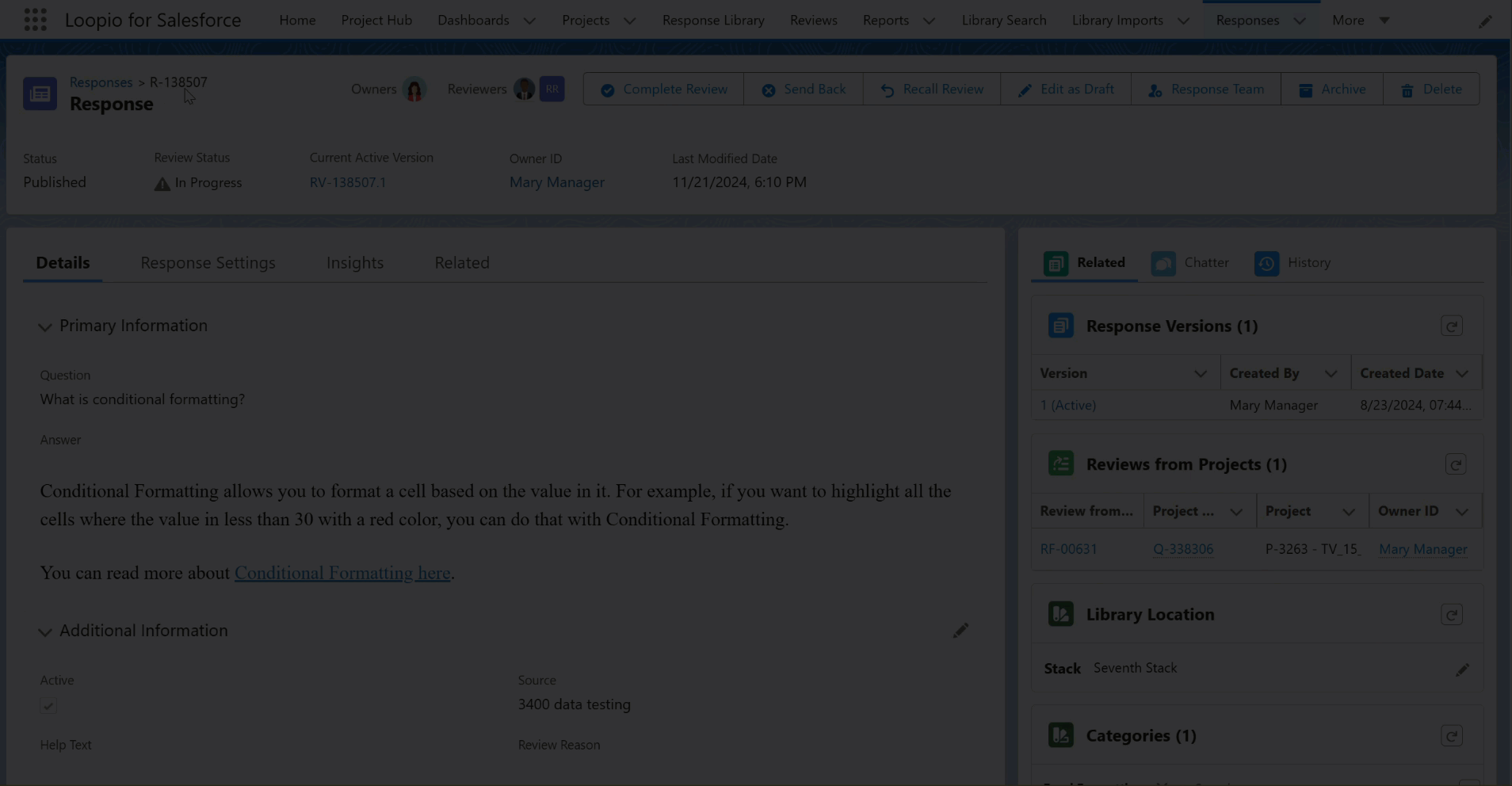1512x786 pixels.
Task: Toggle the Active checkbox
Action: (48, 706)
